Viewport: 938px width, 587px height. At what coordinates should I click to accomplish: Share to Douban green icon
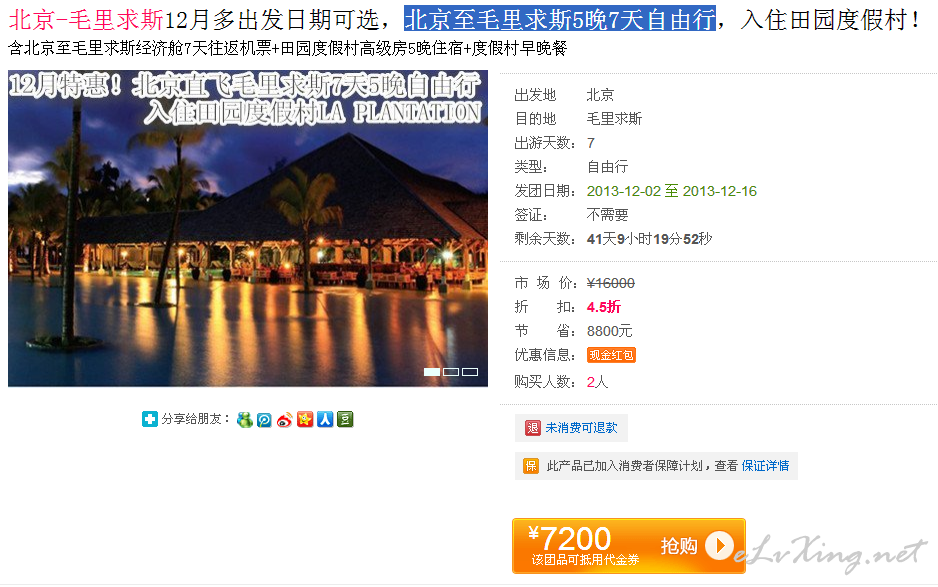pyautogui.click(x=345, y=419)
